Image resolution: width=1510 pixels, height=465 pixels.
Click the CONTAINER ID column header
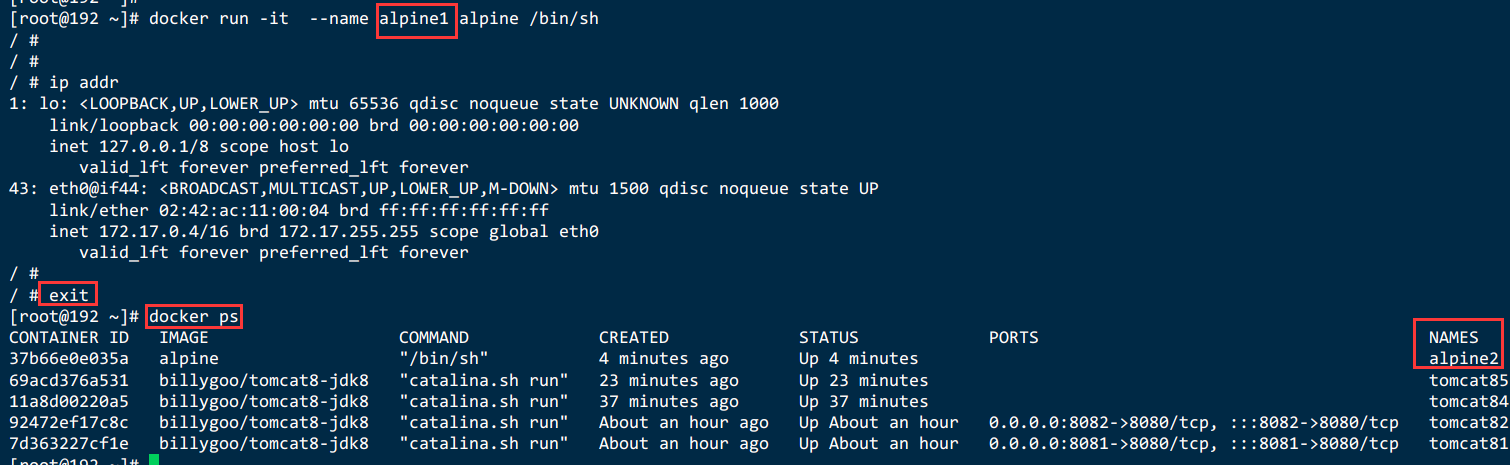click(69, 338)
